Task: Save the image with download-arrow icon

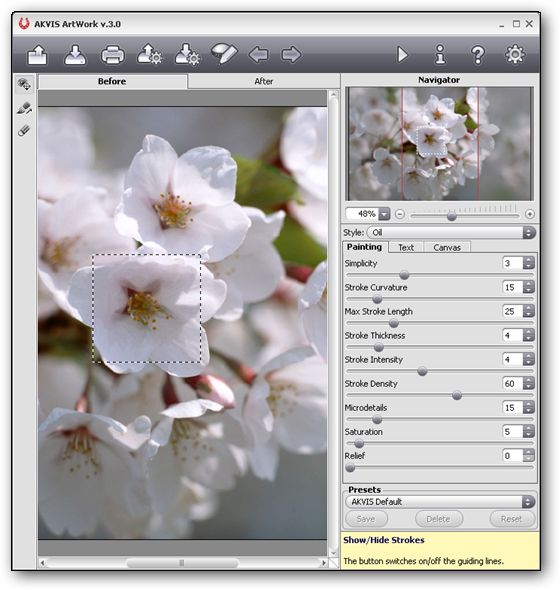Action: [75, 55]
